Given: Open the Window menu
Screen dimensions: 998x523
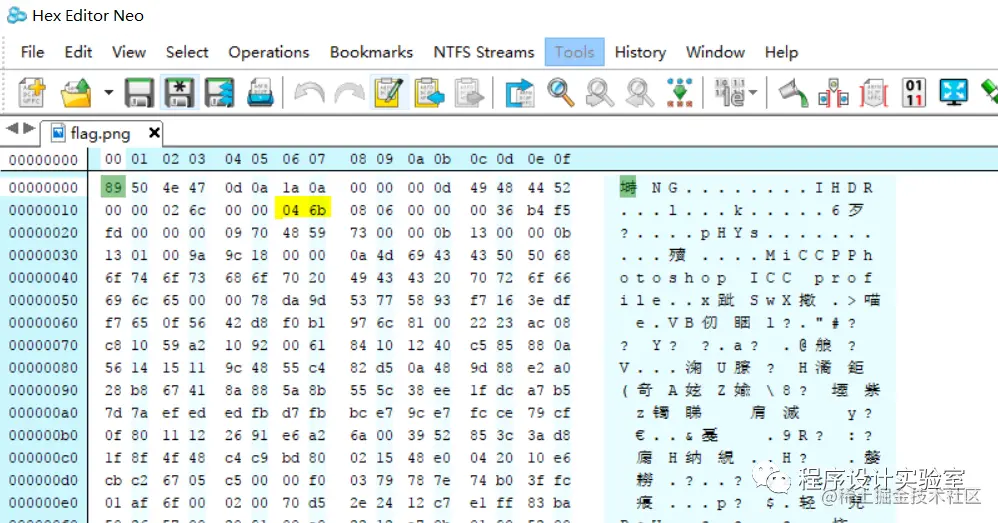Looking at the screenshot, I should click(715, 52).
